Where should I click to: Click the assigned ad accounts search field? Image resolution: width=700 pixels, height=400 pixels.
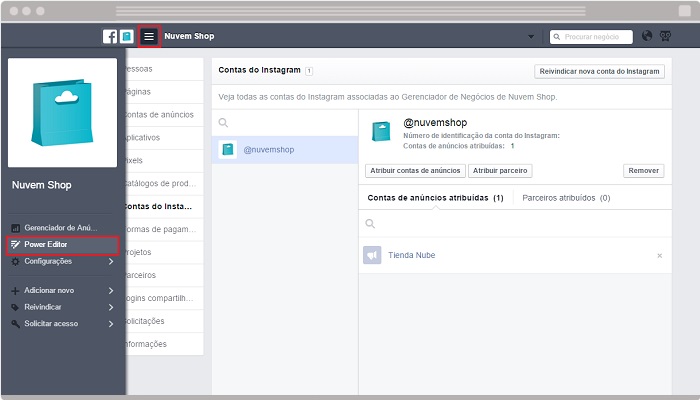tap(515, 224)
